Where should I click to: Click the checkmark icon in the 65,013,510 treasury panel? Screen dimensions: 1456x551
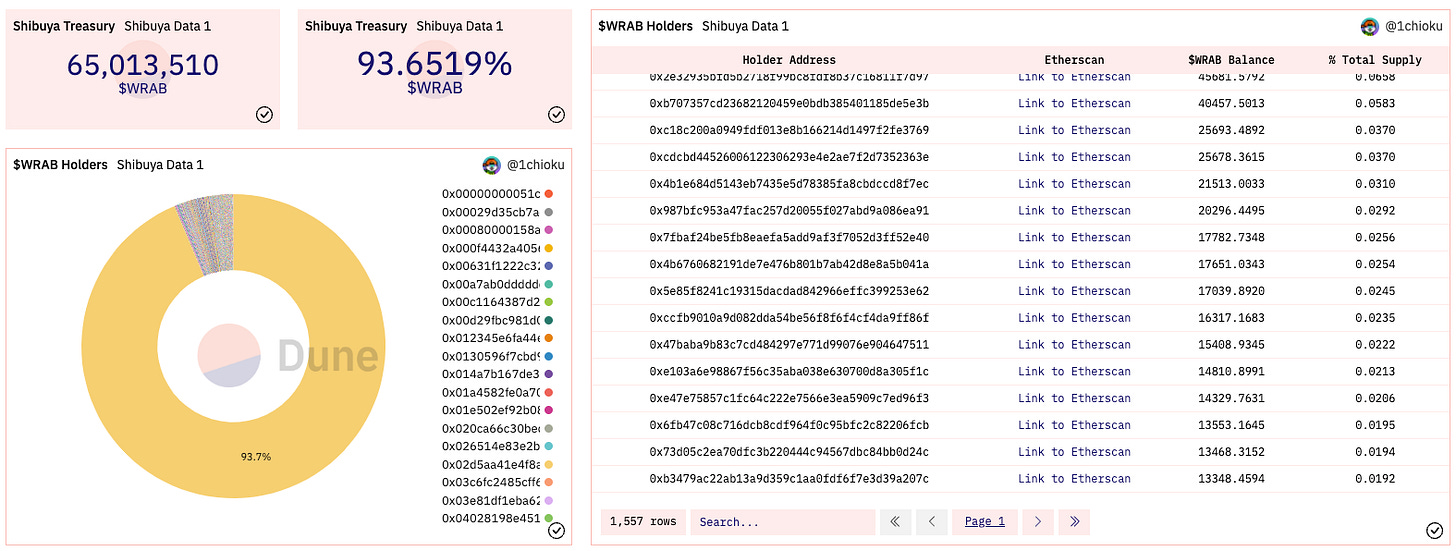pos(264,115)
